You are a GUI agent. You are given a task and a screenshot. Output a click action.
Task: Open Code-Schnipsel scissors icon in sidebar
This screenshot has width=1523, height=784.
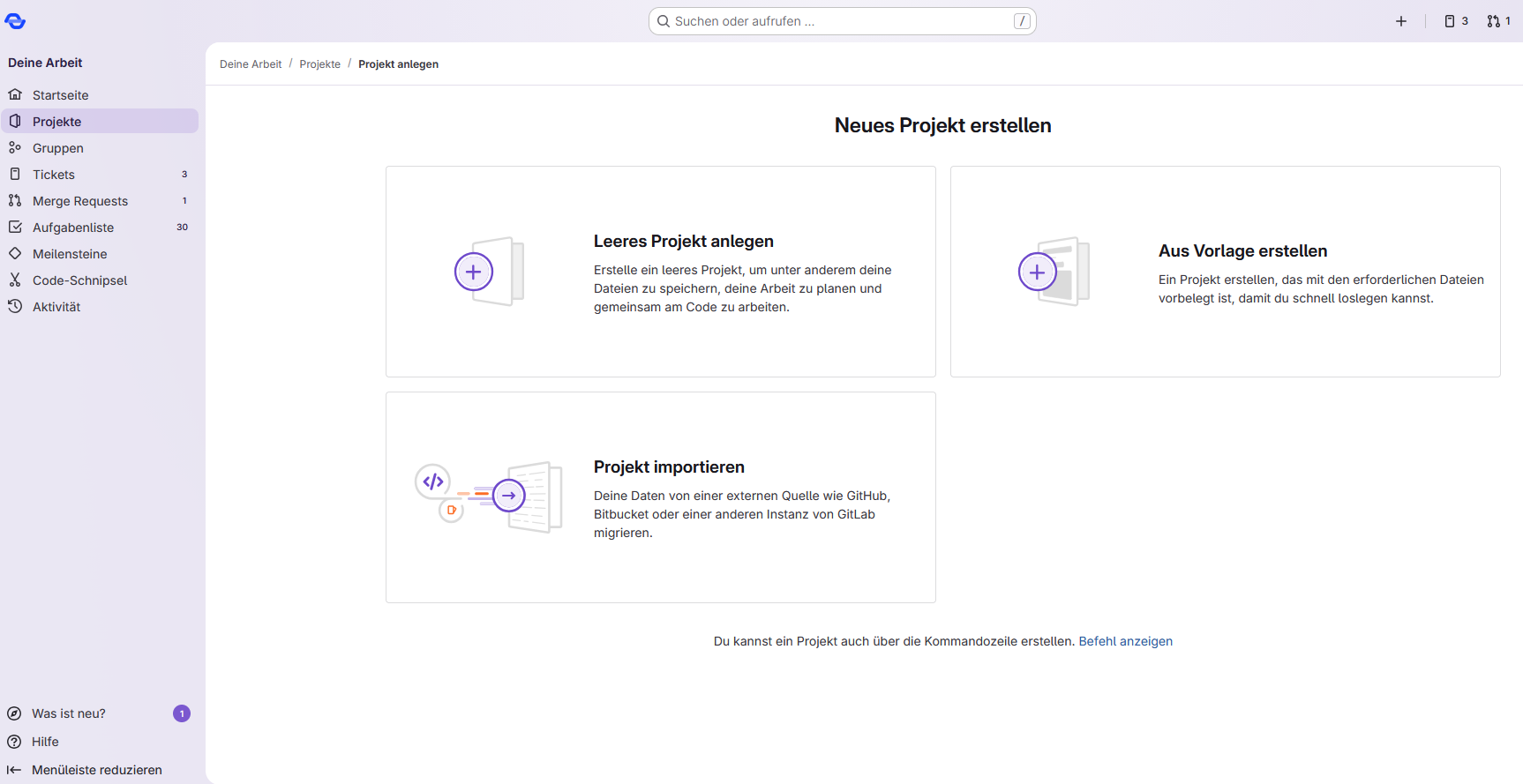point(15,280)
